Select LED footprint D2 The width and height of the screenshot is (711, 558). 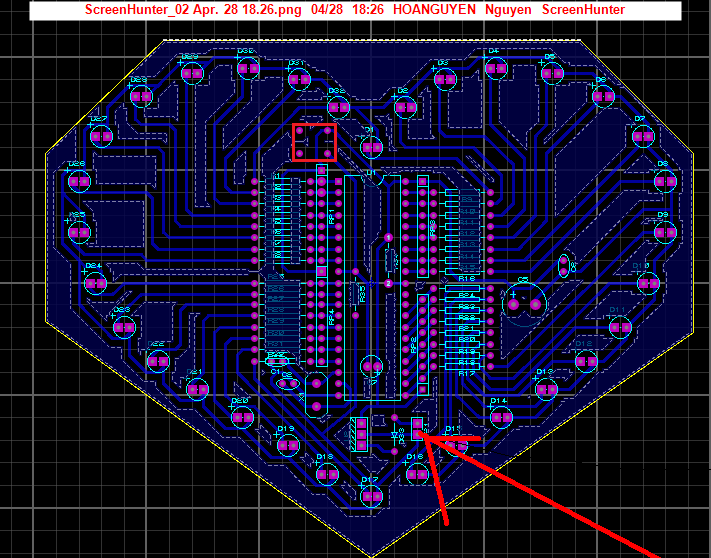coord(406,108)
